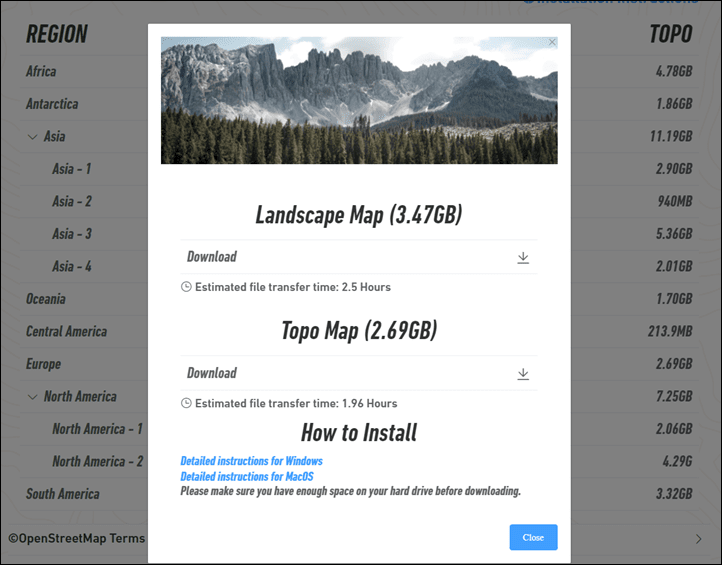The width and height of the screenshot is (722, 565).
Task: Click the Landscape Map (3.47GB) heading
Action: point(359,215)
